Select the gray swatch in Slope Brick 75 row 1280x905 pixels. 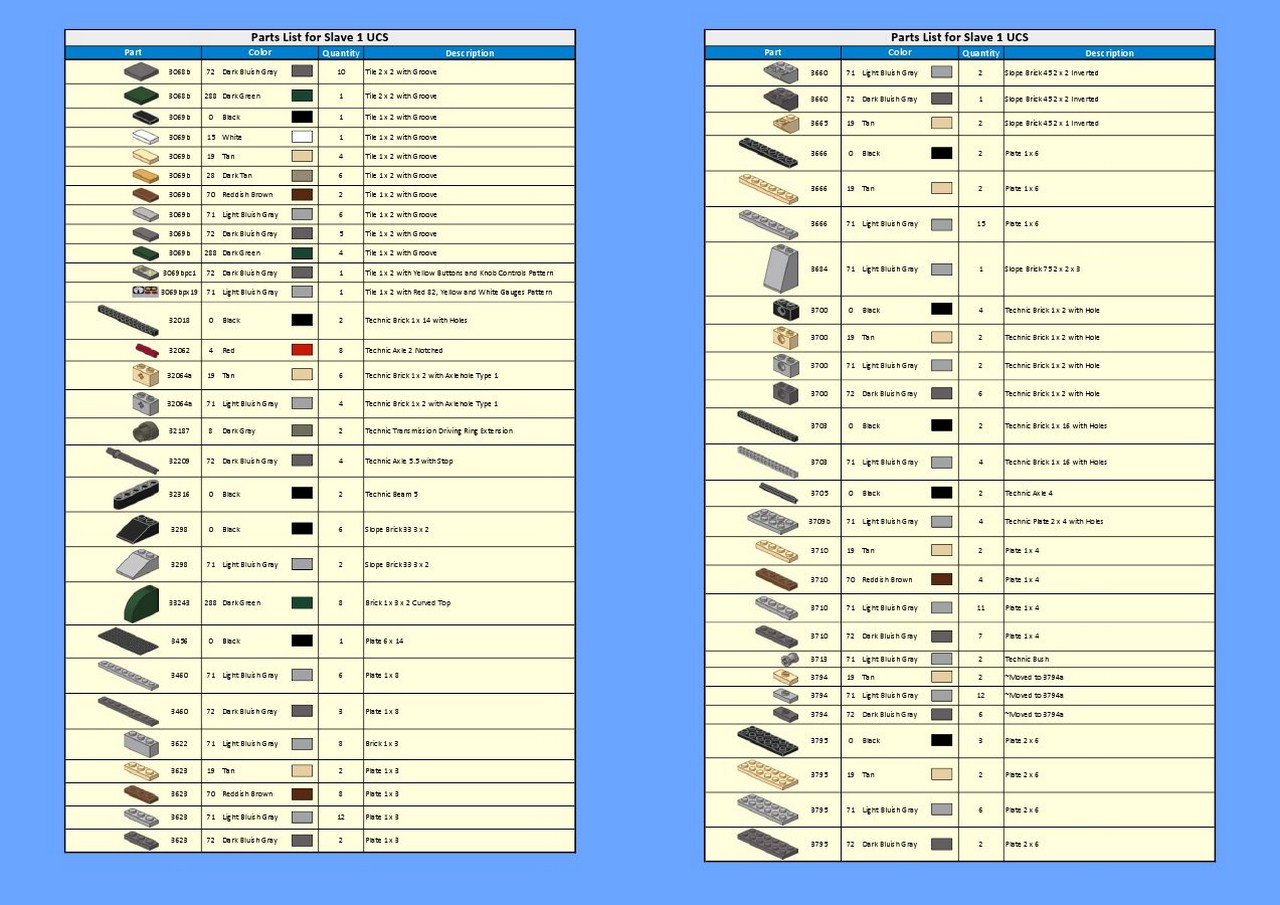[941, 269]
